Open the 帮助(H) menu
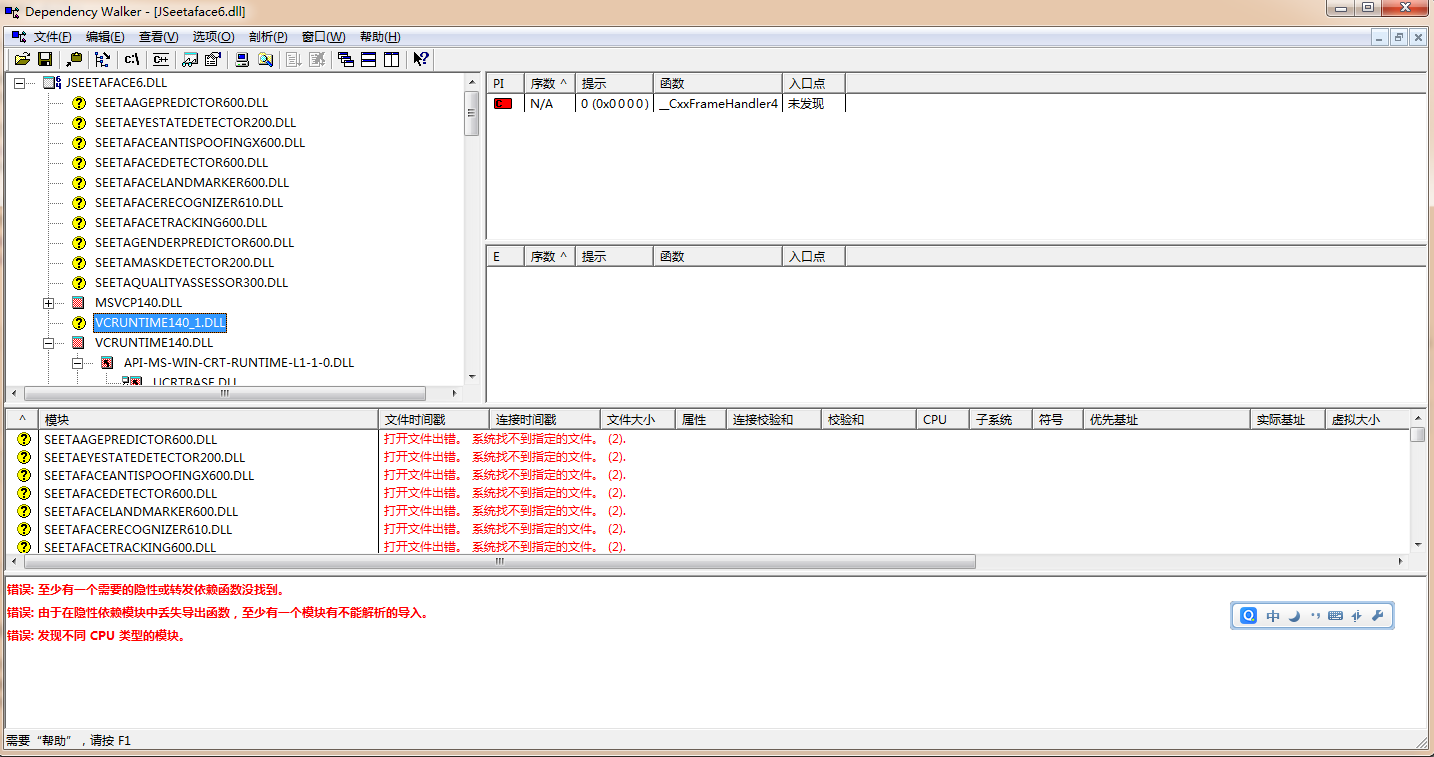Image resolution: width=1434 pixels, height=757 pixels. click(380, 37)
